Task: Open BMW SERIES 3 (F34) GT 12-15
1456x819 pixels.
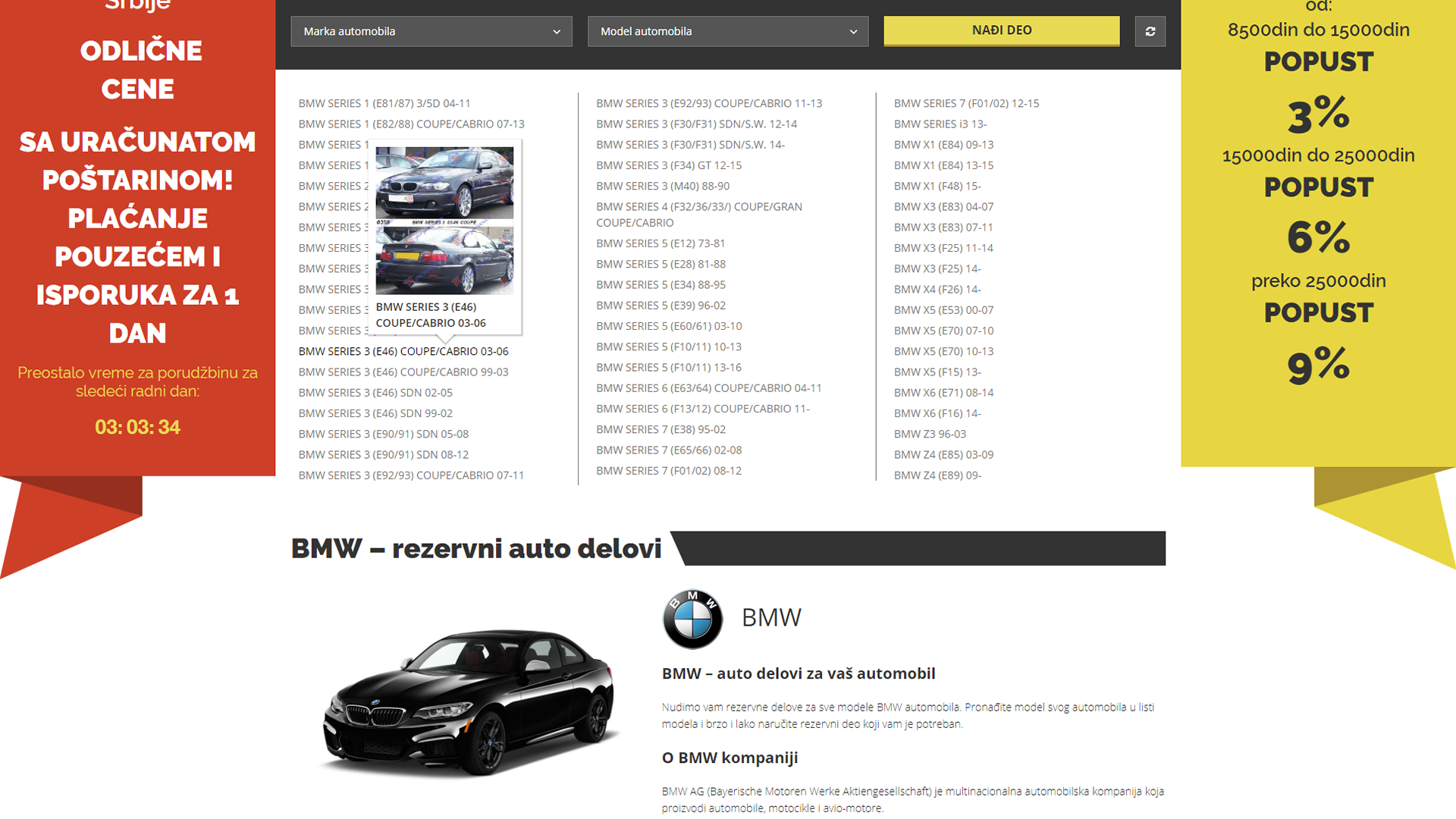Action: point(669,165)
